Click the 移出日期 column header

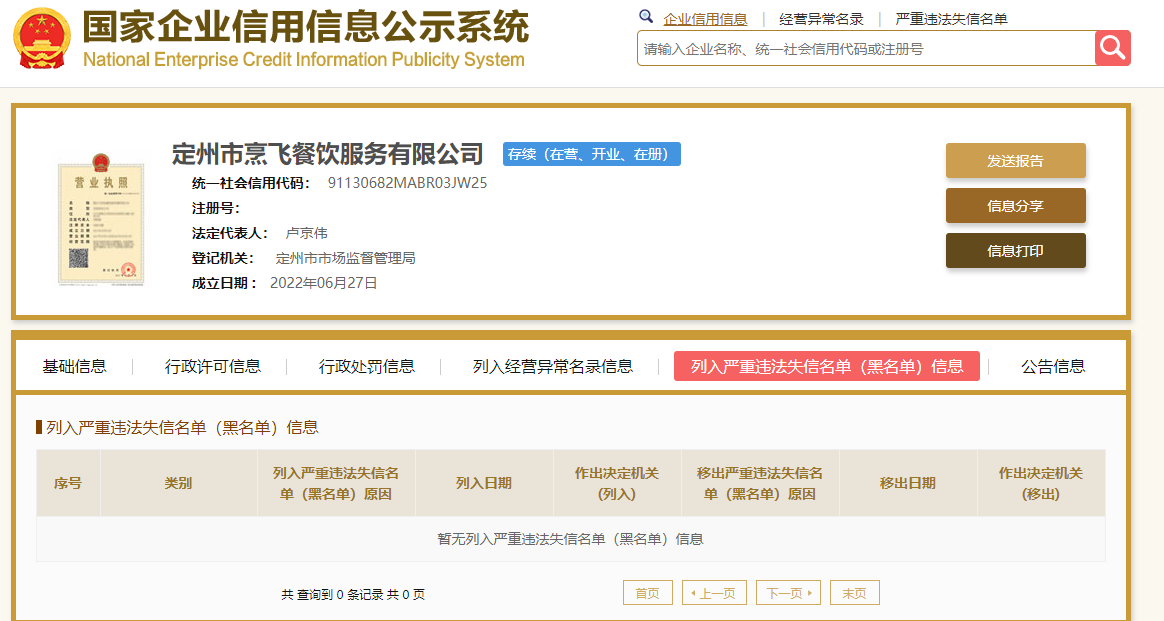[908, 483]
